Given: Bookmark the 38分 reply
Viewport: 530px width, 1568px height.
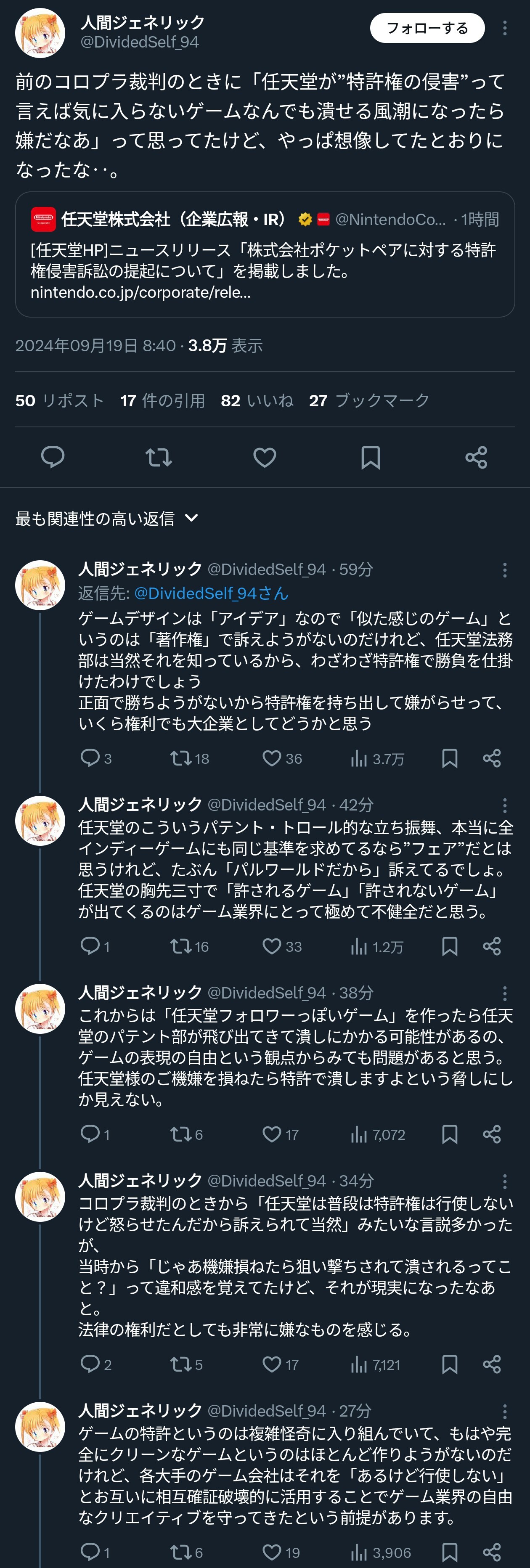Looking at the screenshot, I should (450, 1134).
